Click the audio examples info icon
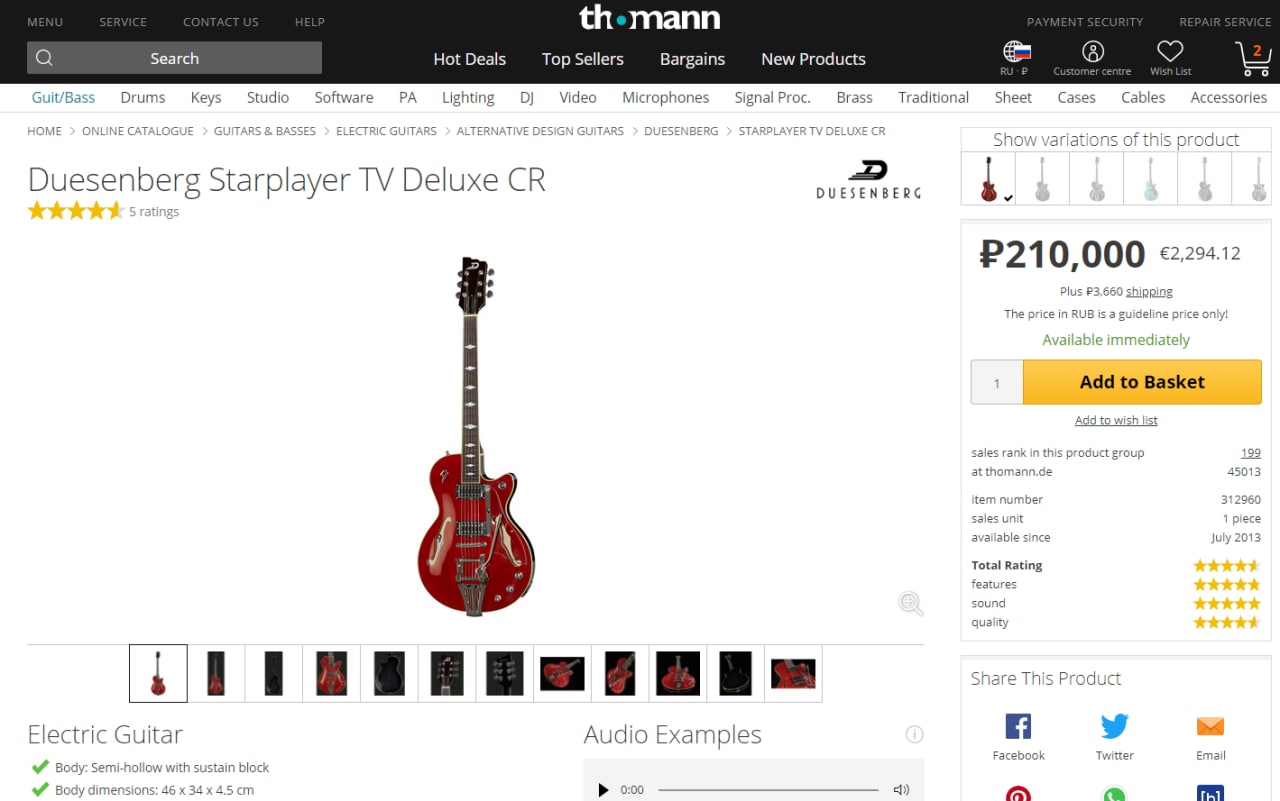This screenshot has height=801, width=1280. tap(914, 734)
